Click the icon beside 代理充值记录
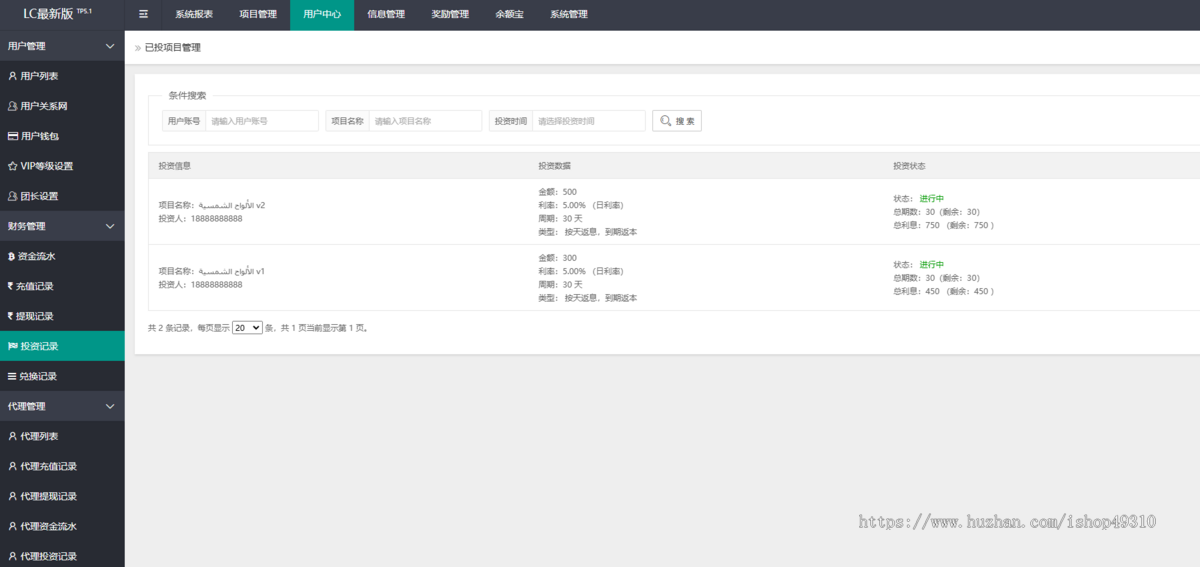Image resolution: width=1200 pixels, height=567 pixels. (x=12, y=466)
